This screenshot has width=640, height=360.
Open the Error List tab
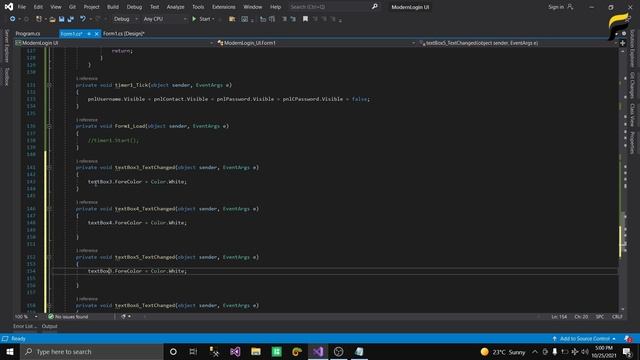(24, 326)
